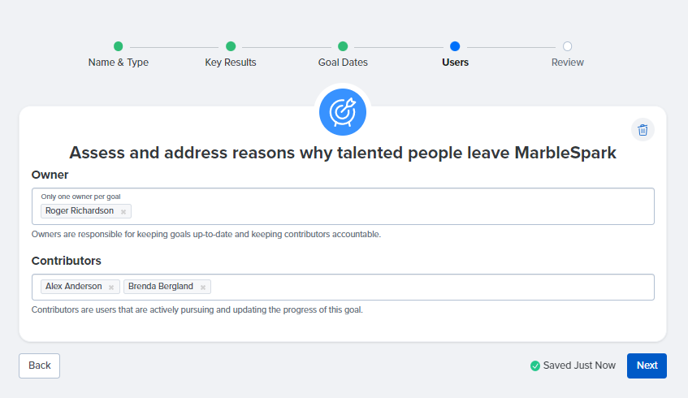This screenshot has height=398, width=688.
Task: Select the Brenda Bergland contributor tag
Action: click(161, 287)
